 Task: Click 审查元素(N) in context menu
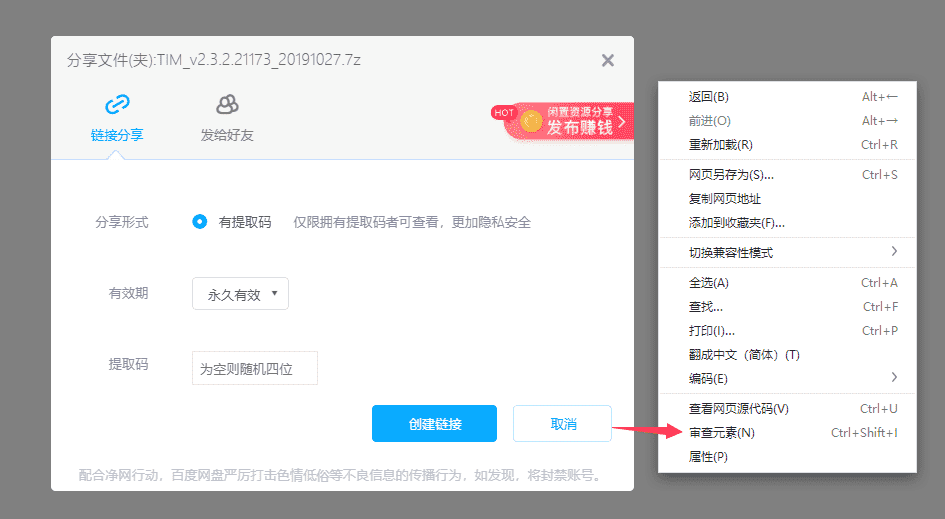coord(787,433)
